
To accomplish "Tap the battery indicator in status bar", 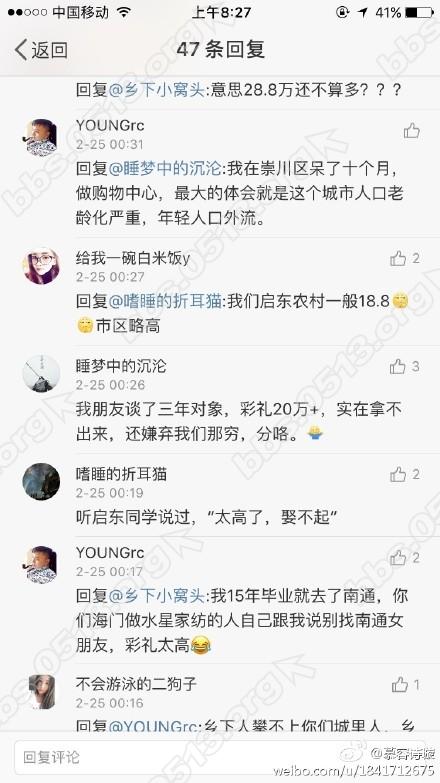I will [419, 12].
